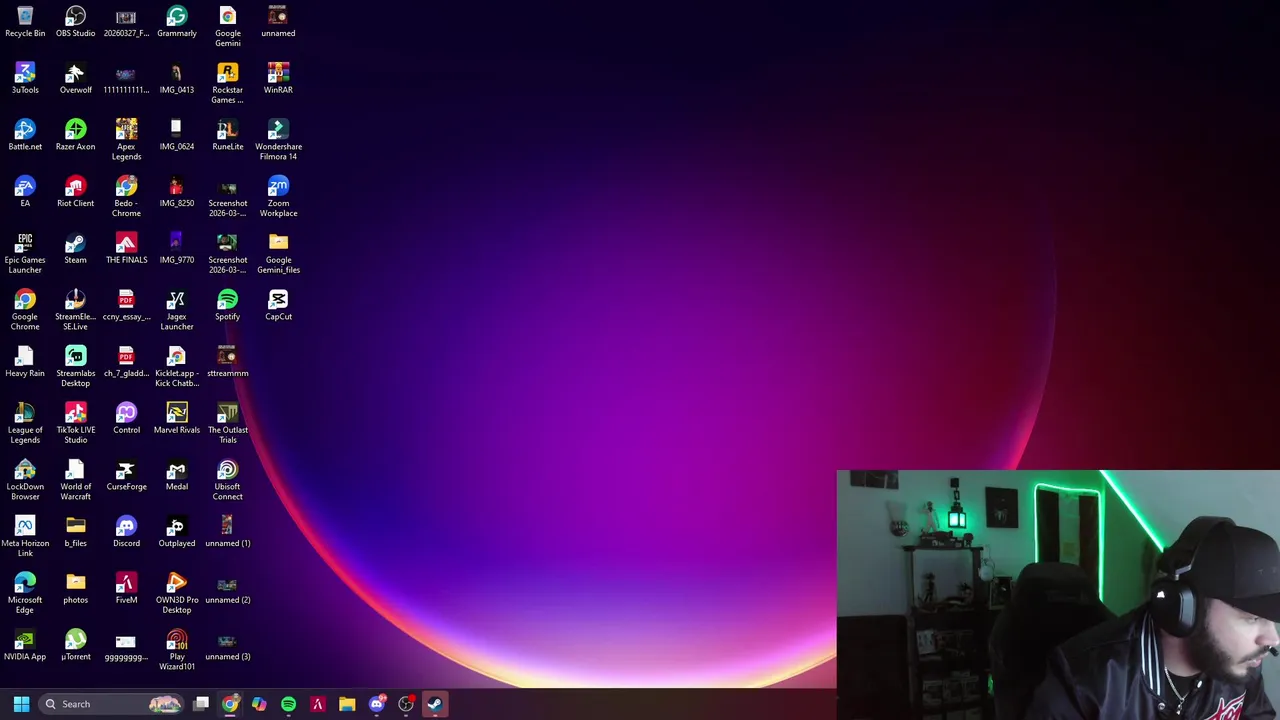
Task: Select the Steam desktop shortcut
Action: tap(75, 248)
